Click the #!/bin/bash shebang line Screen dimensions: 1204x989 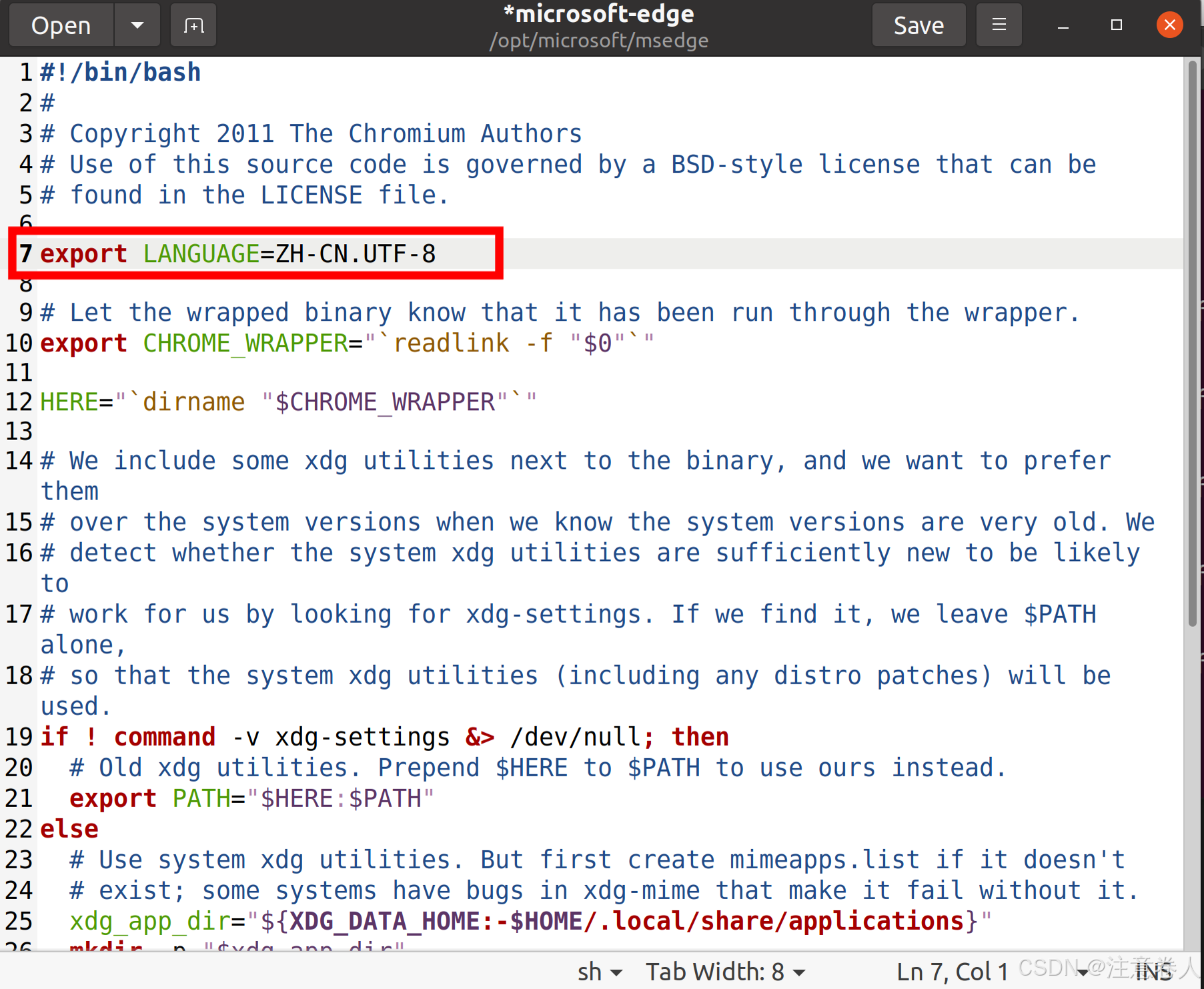coord(120,72)
